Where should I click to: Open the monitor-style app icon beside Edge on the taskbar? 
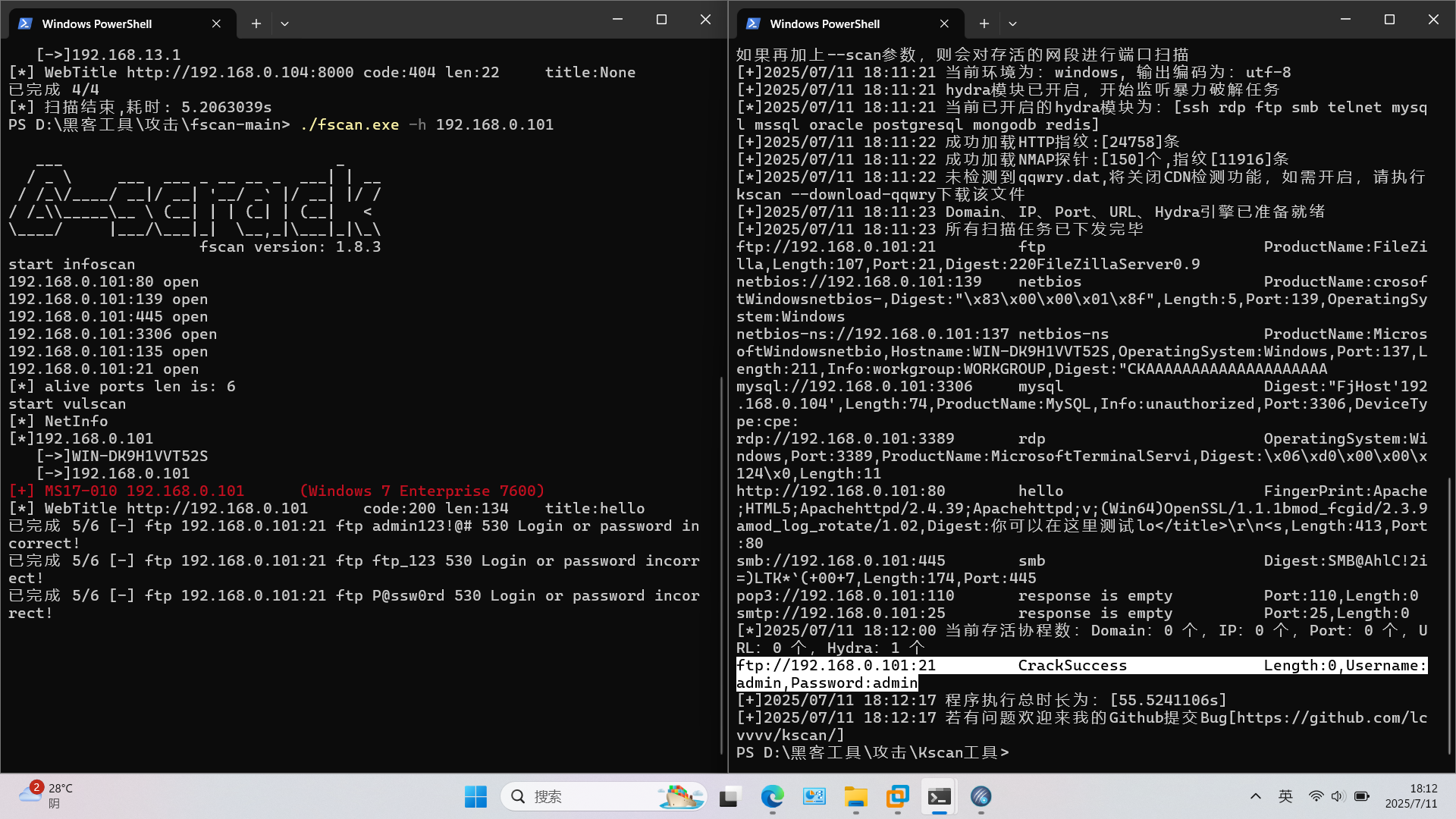[814, 796]
